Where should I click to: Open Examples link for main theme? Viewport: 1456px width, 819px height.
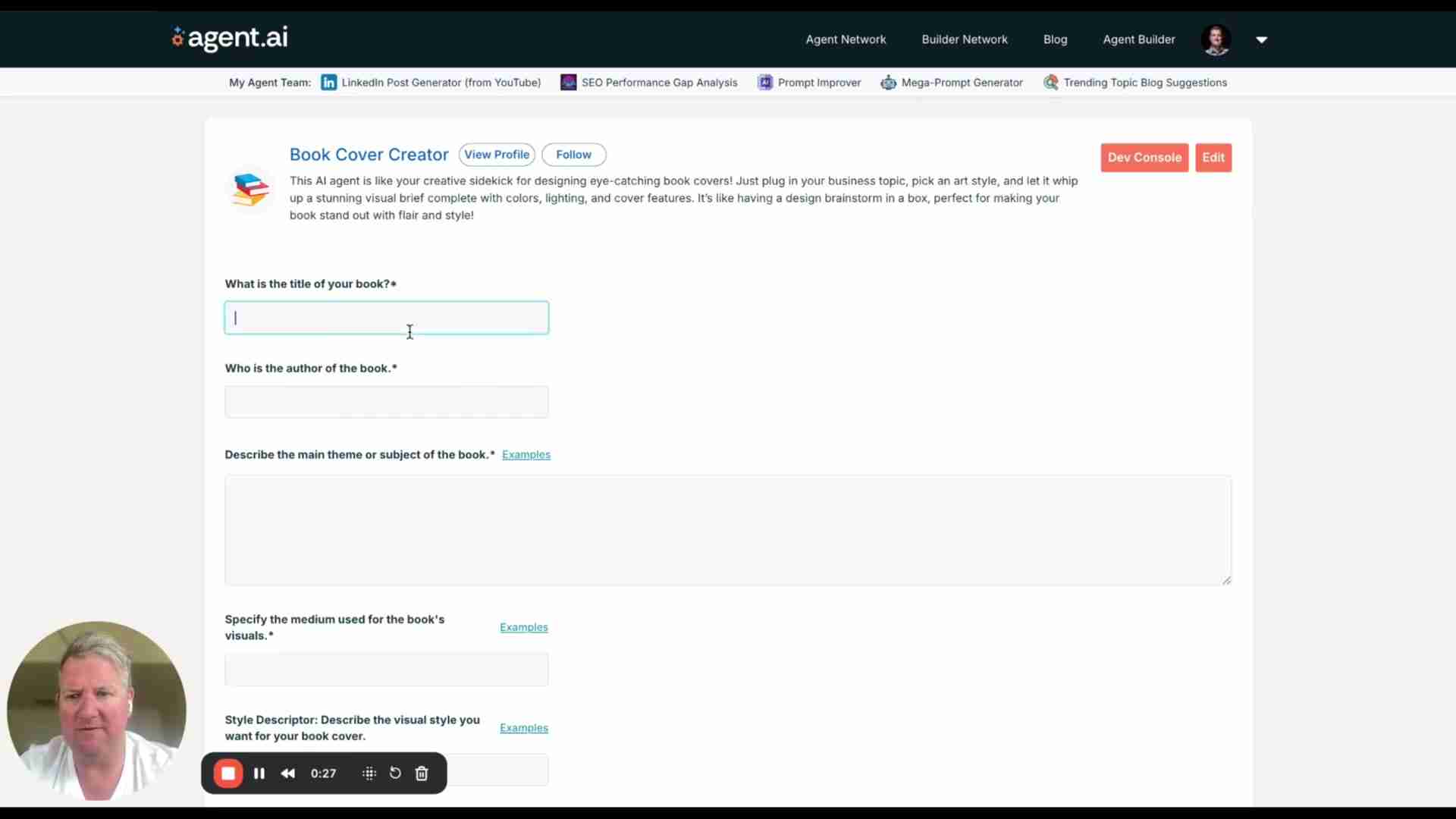click(x=526, y=455)
